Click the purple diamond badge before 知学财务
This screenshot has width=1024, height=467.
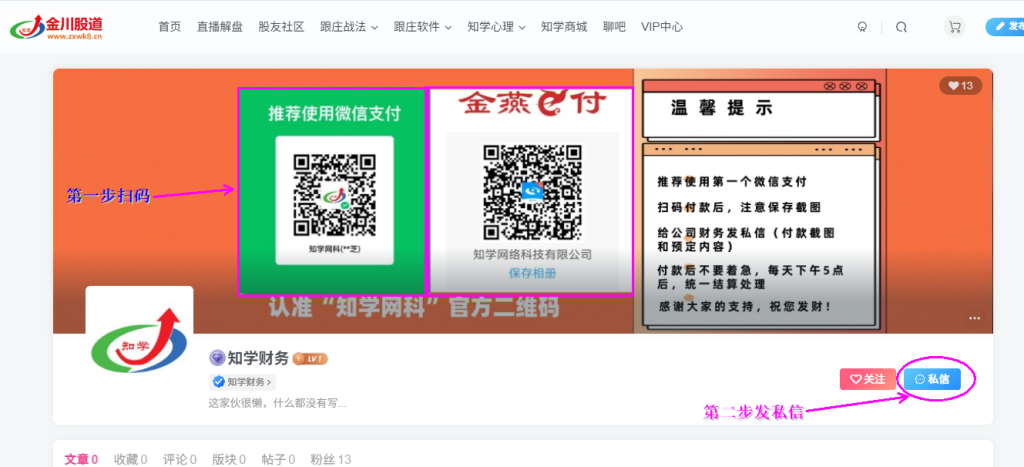click(x=217, y=358)
